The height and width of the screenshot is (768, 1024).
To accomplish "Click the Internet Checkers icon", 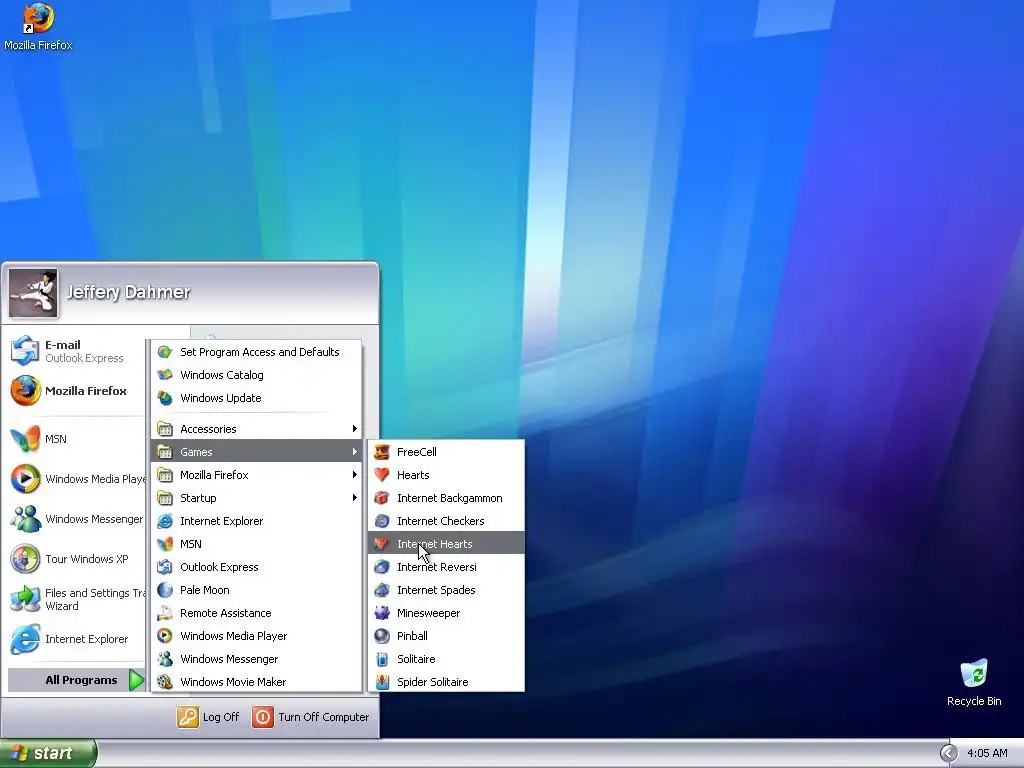I will coord(382,521).
